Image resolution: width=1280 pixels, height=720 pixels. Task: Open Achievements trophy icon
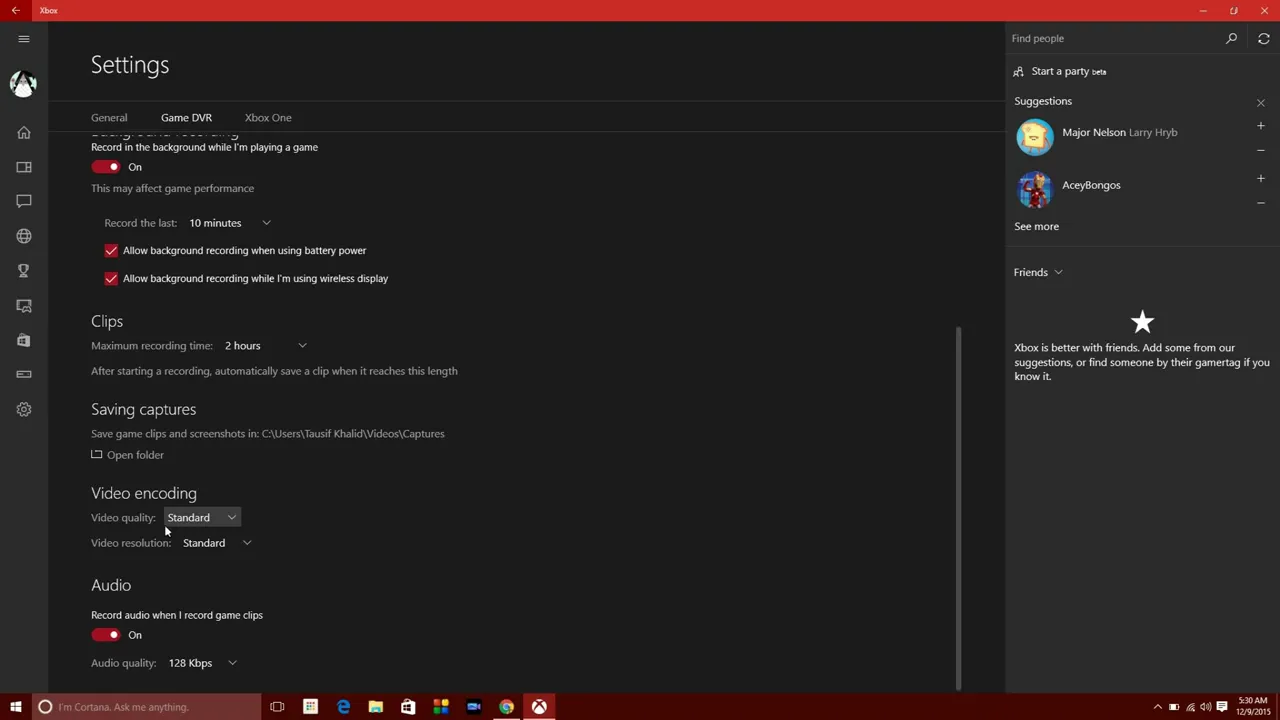click(24, 270)
